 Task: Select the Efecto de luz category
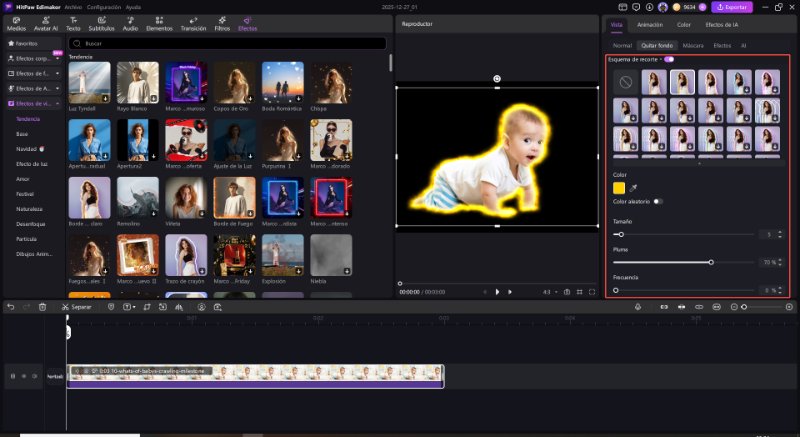(x=32, y=164)
